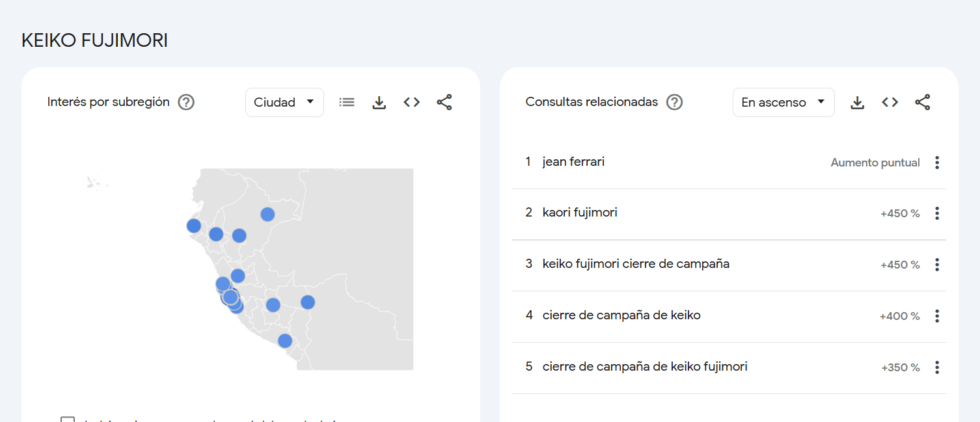Click the Aumento puntual label
The height and width of the screenshot is (422, 980).
pyautogui.click(x=875, y=163)
